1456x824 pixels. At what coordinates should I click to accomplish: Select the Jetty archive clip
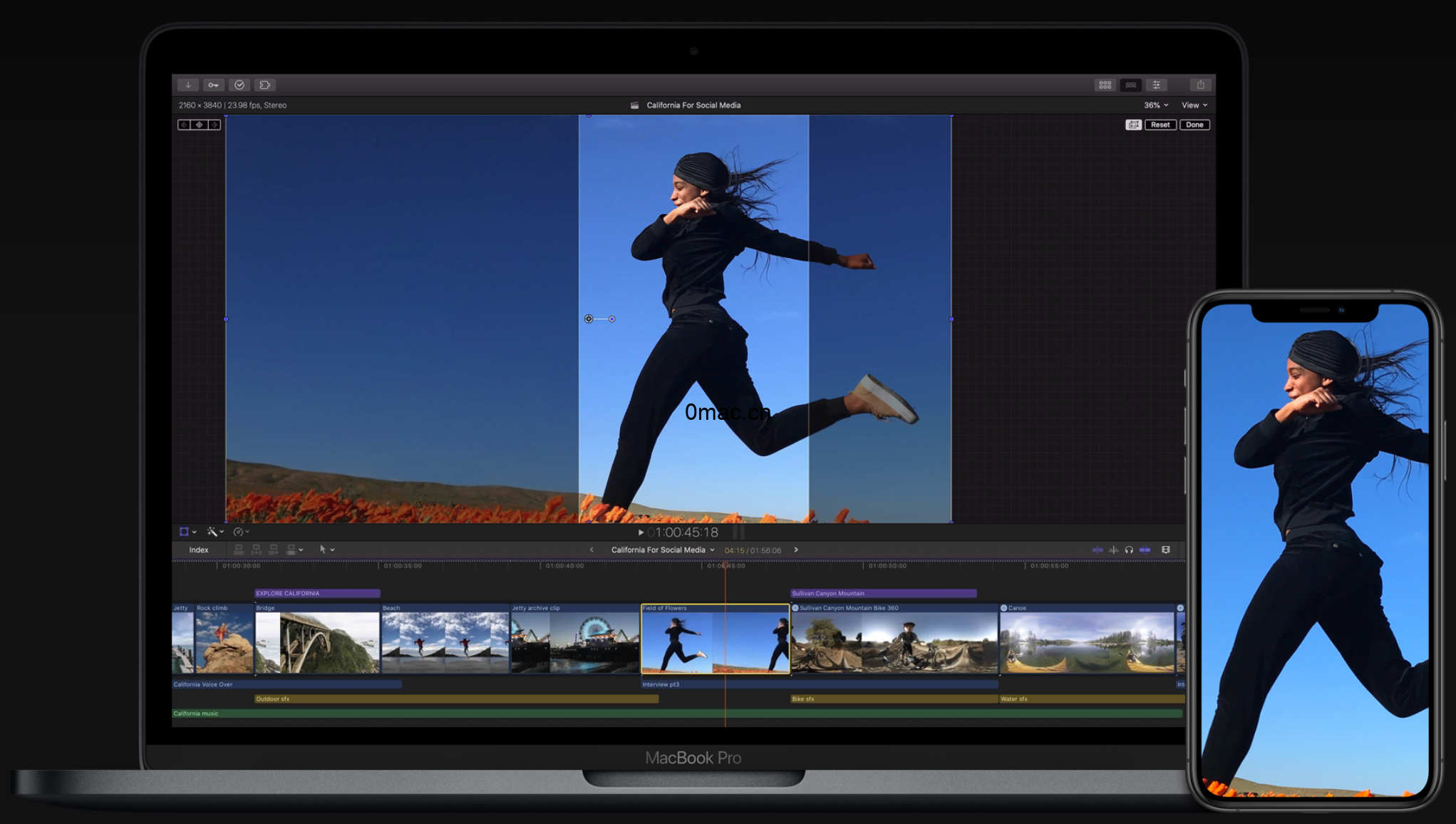point(574,639)
